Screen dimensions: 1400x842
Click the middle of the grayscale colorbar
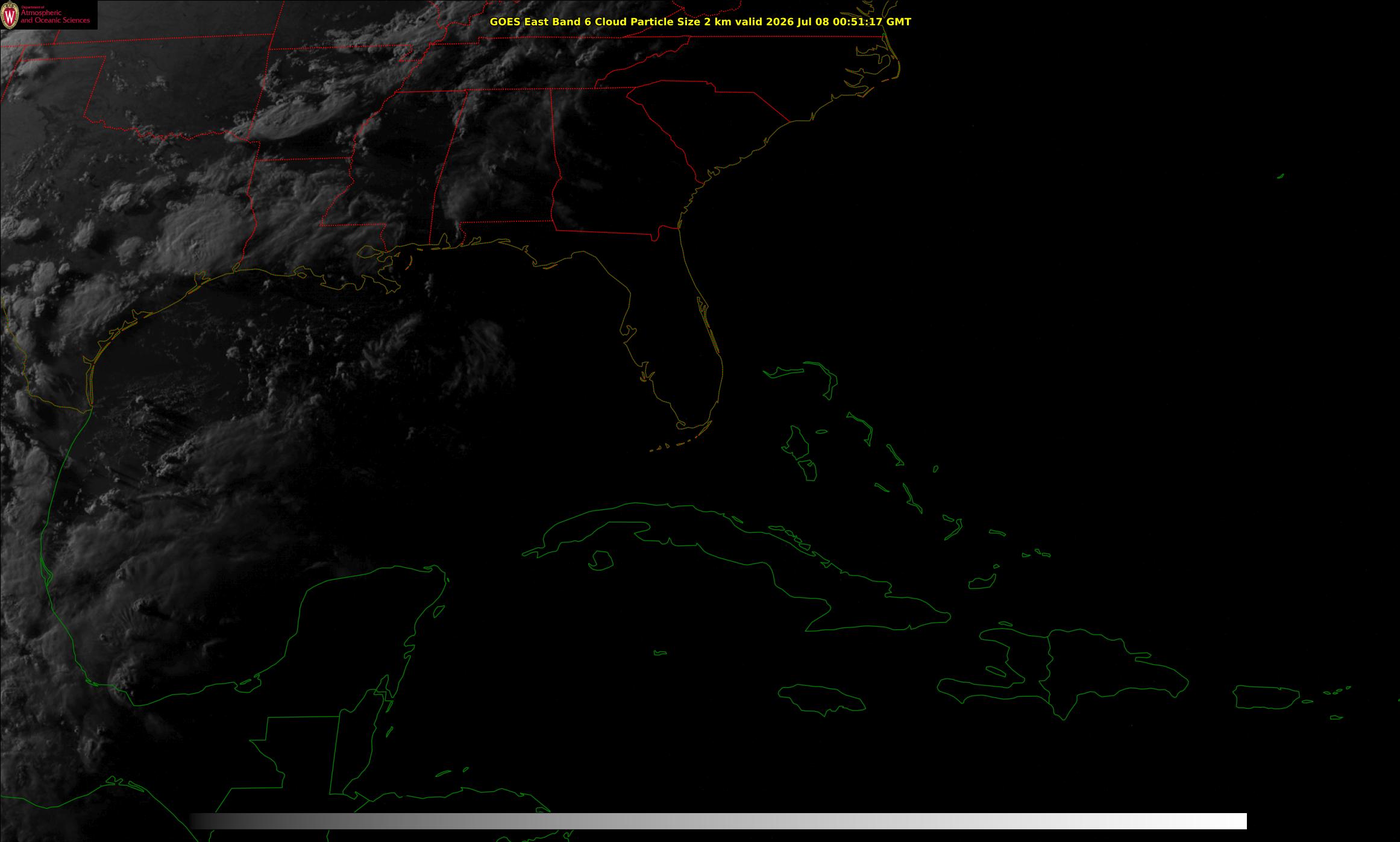[x=718, y=821]
